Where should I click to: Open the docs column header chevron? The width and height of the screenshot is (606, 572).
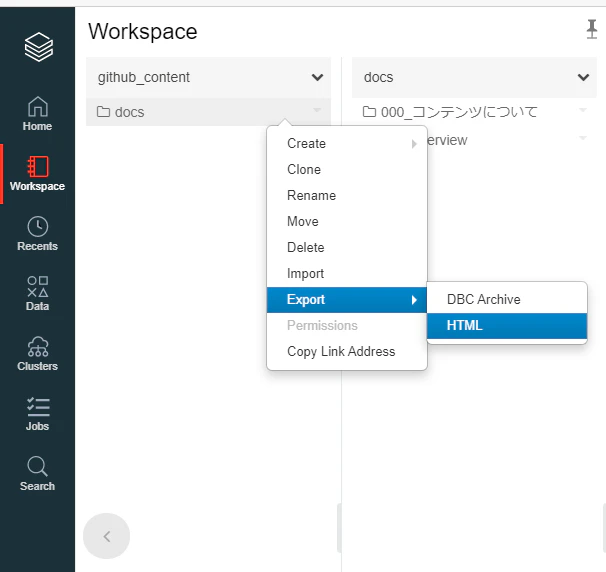tap(583, 77)
